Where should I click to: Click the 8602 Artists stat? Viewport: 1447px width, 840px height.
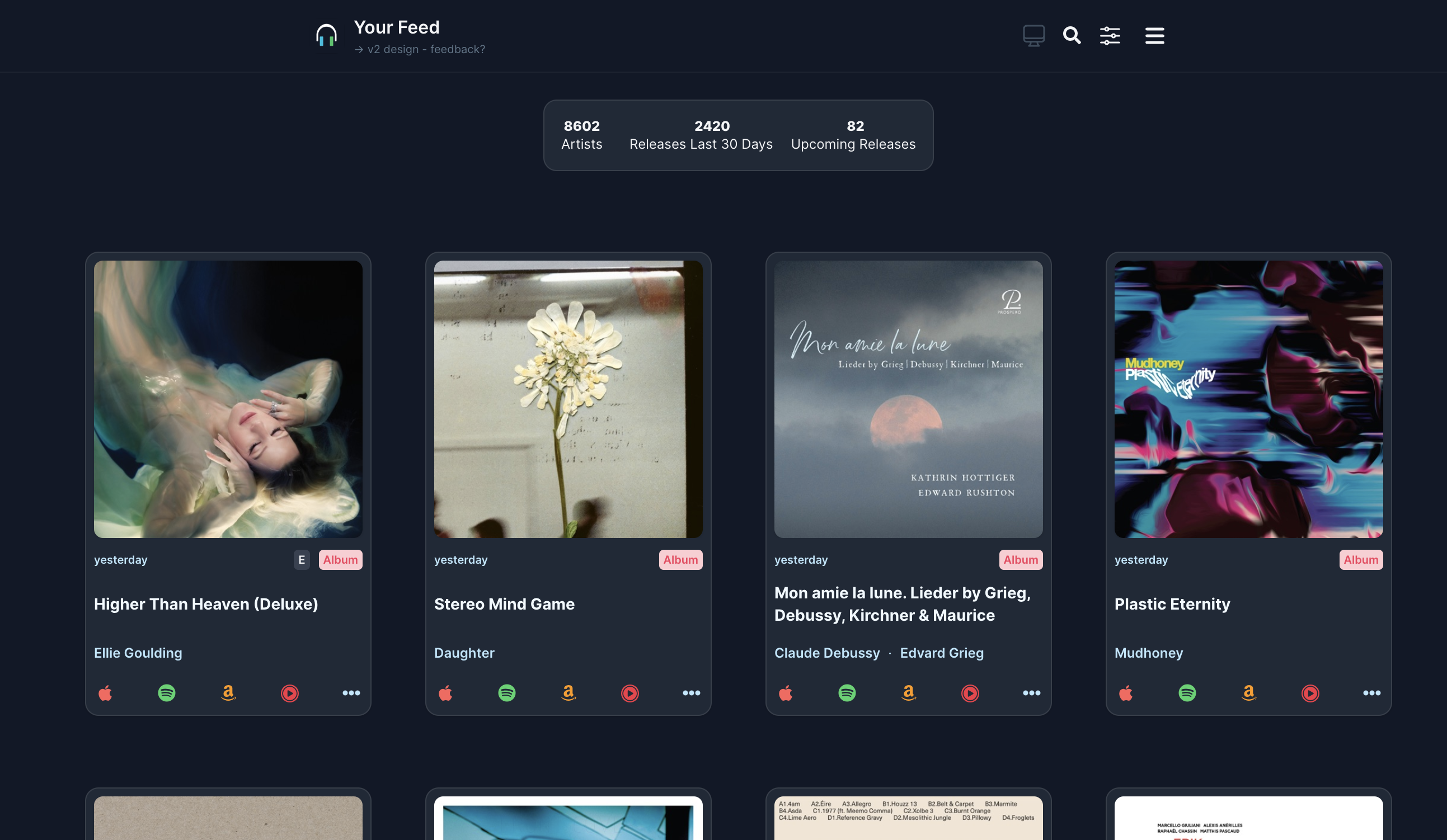(582, 135)
